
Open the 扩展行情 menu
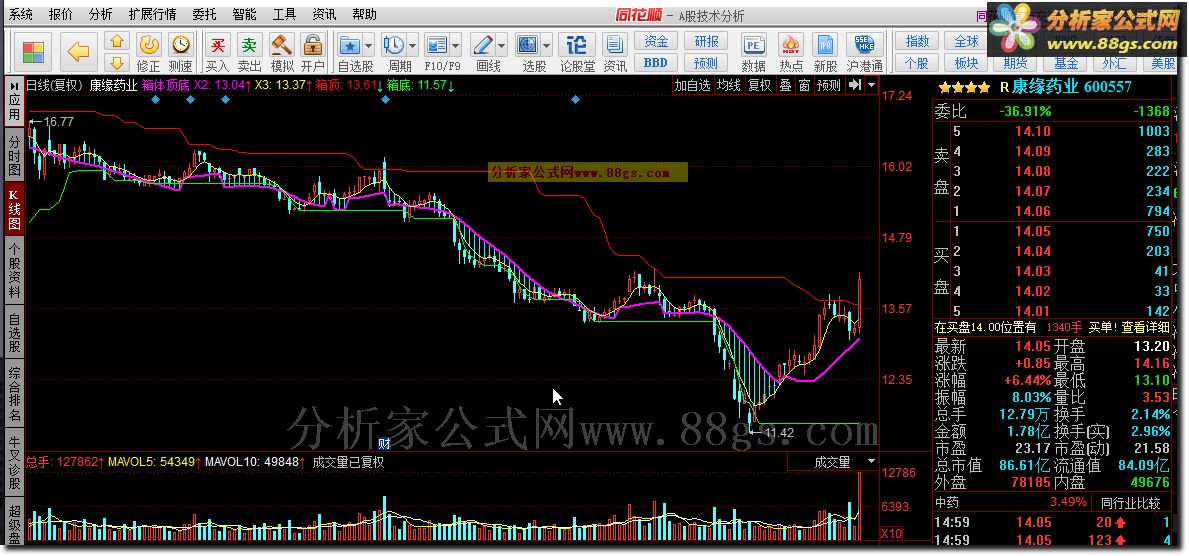[152, 14]
